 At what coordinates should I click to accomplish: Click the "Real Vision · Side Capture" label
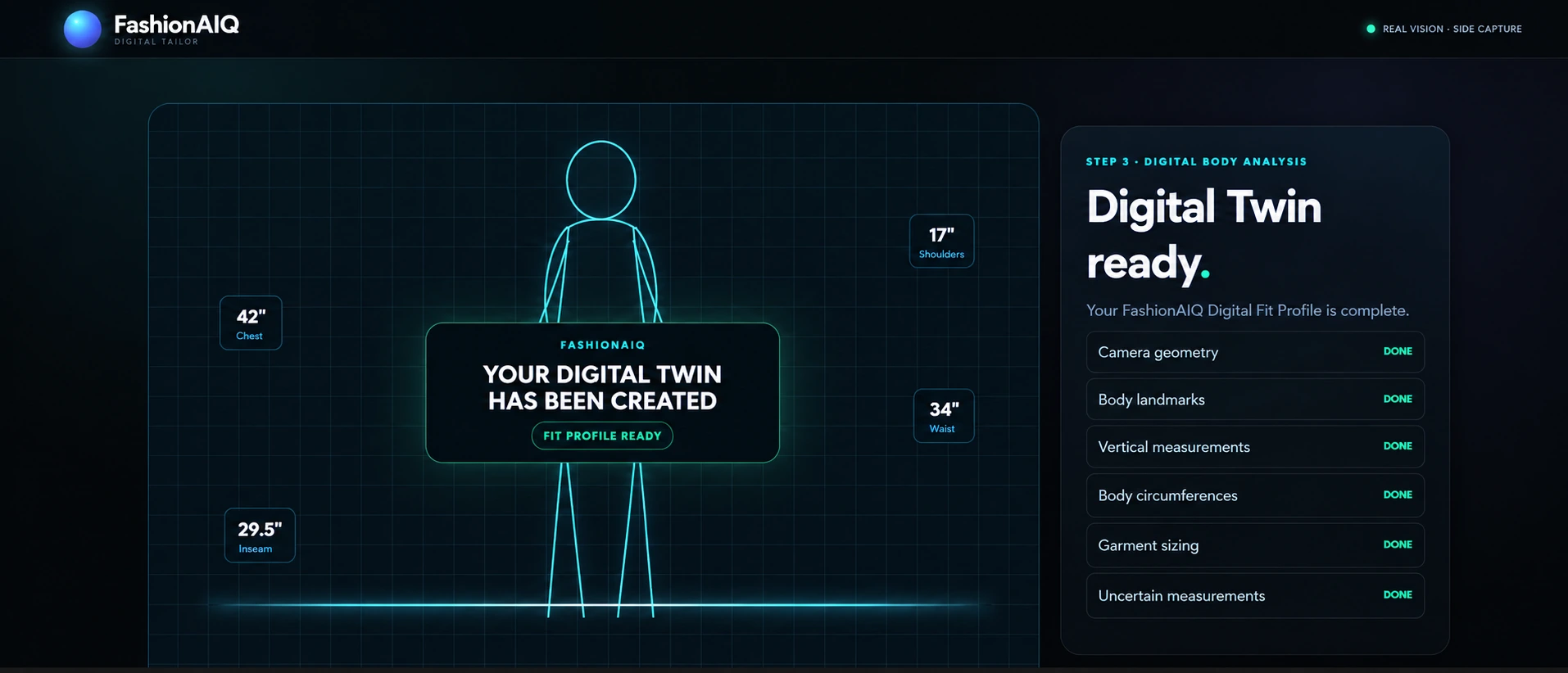pos(1452,29)
